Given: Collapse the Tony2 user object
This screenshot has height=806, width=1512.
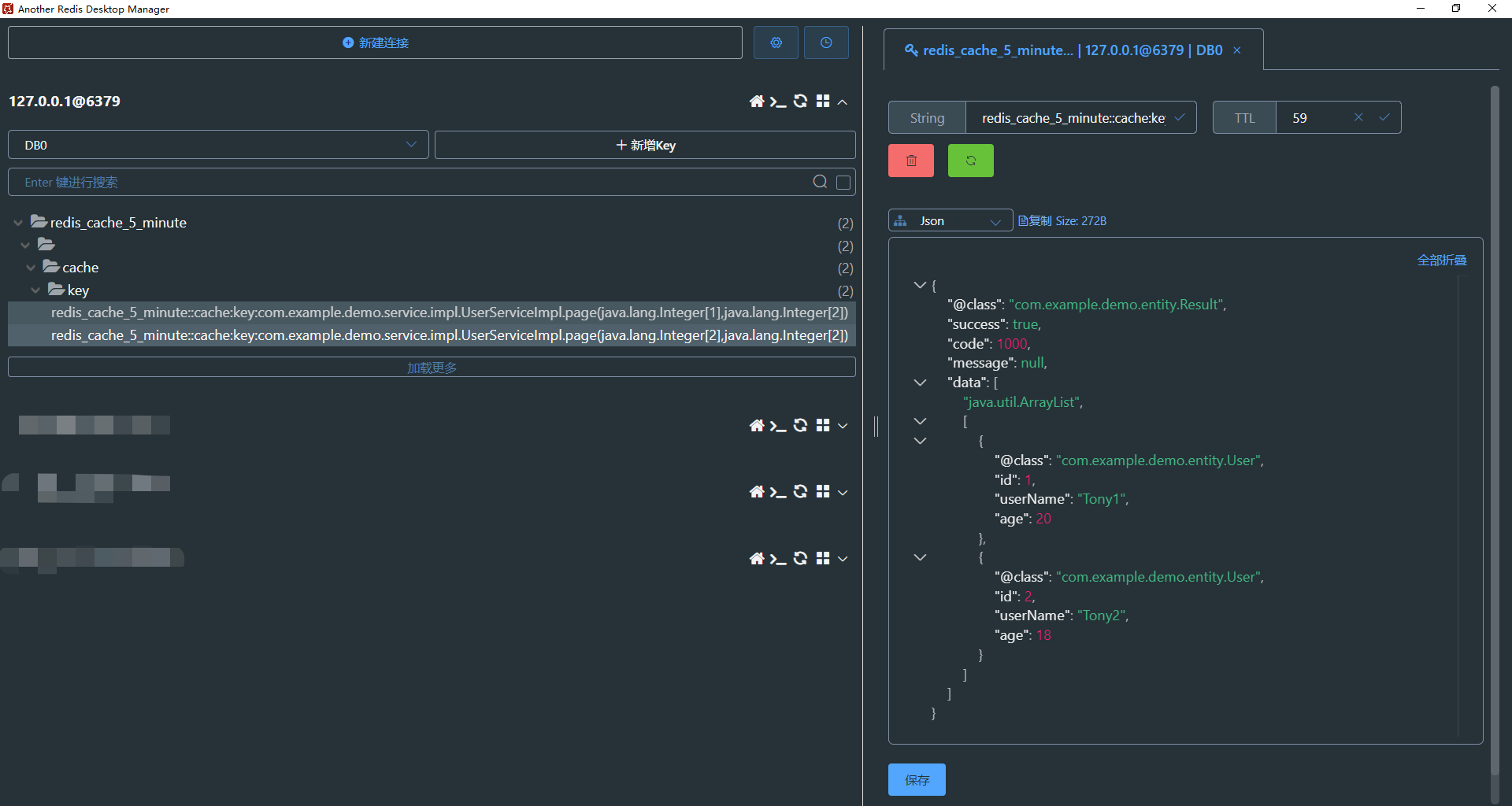Looking at the screenshot, I should (920, 557).
